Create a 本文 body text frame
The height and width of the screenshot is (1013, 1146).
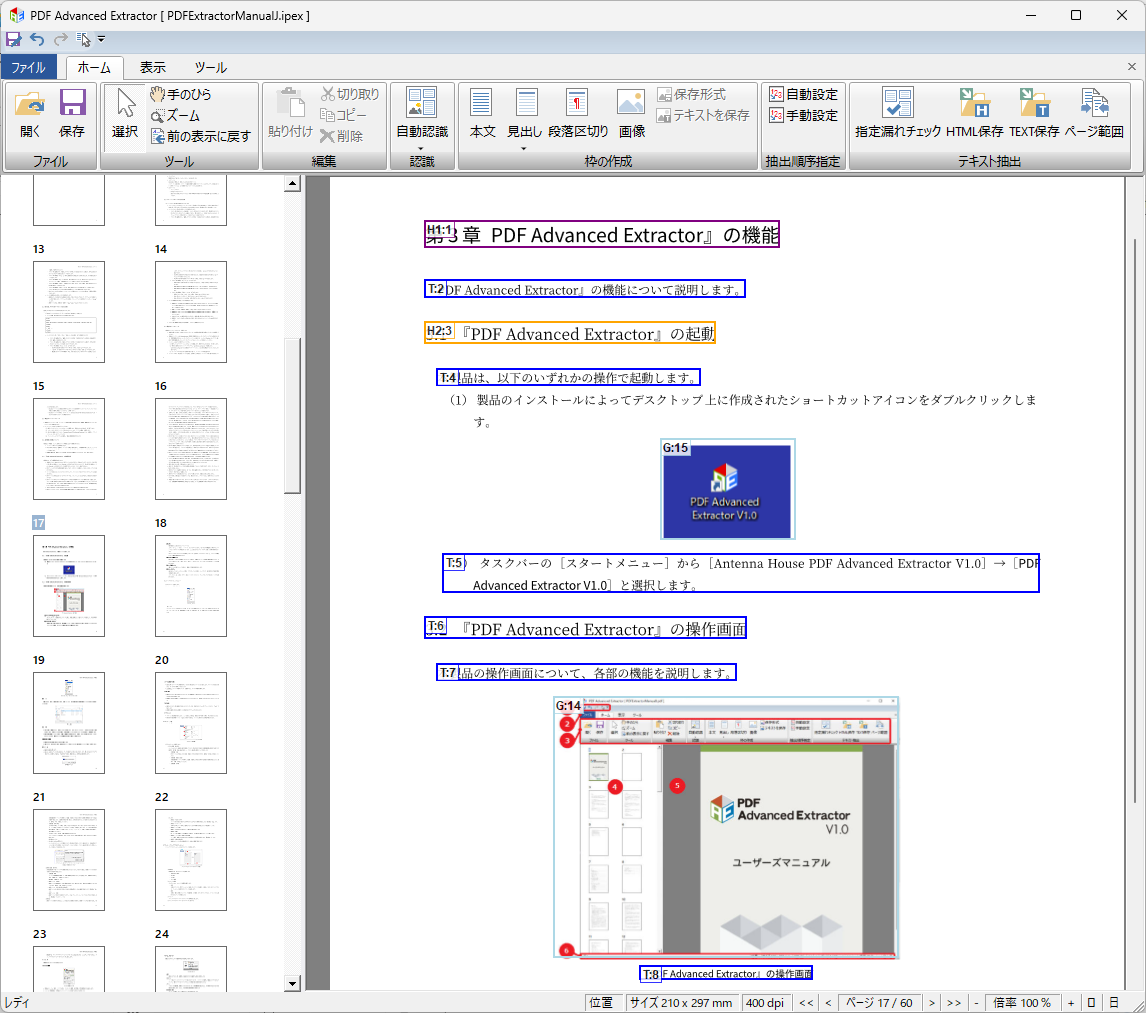click(482, 113)
